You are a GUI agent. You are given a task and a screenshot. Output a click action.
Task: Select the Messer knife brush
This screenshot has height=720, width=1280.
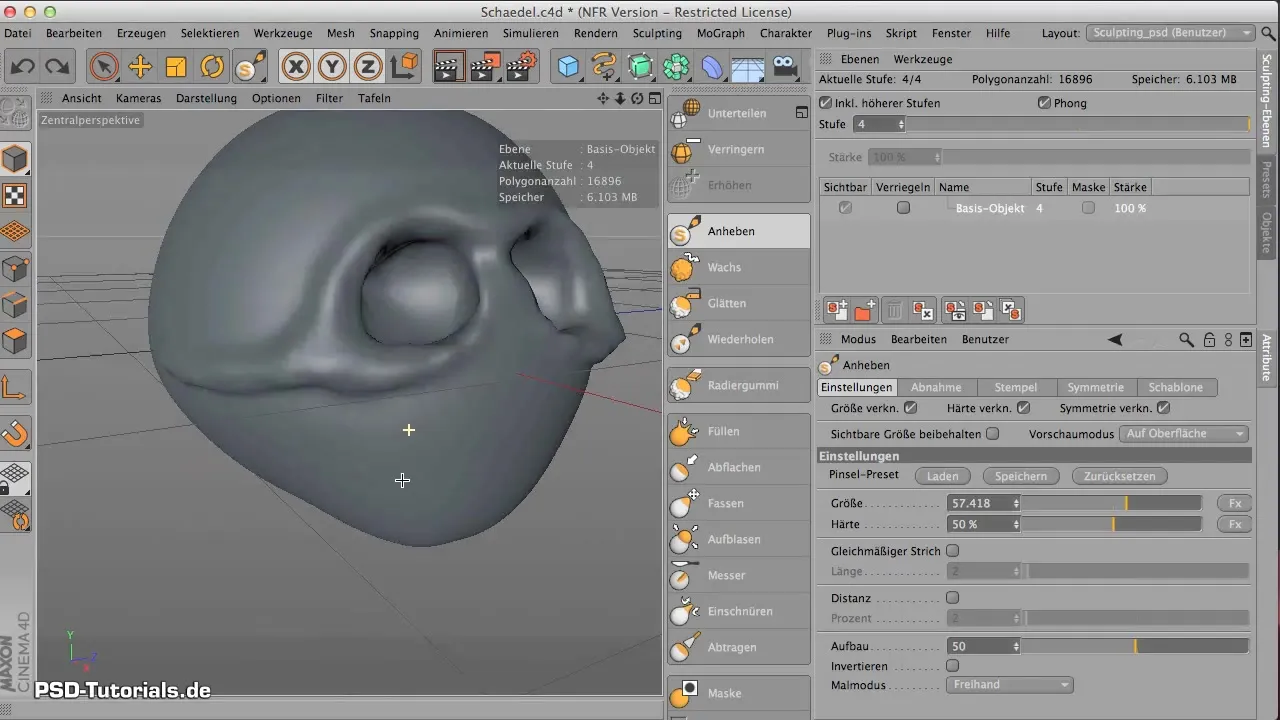[x=739, y=575]
